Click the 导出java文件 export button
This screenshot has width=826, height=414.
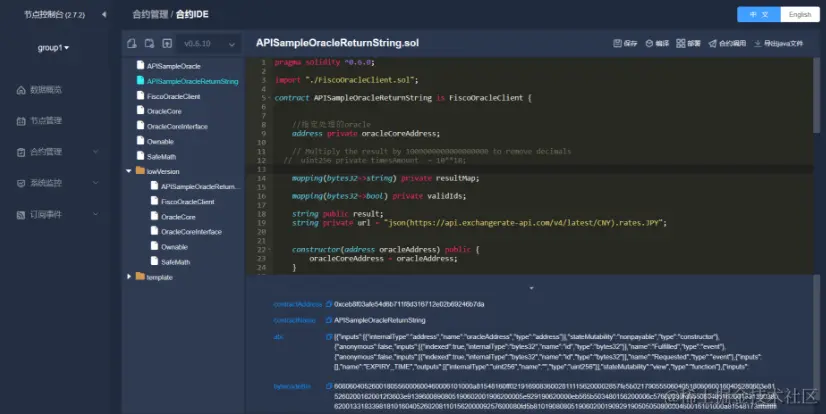point(779,43)
